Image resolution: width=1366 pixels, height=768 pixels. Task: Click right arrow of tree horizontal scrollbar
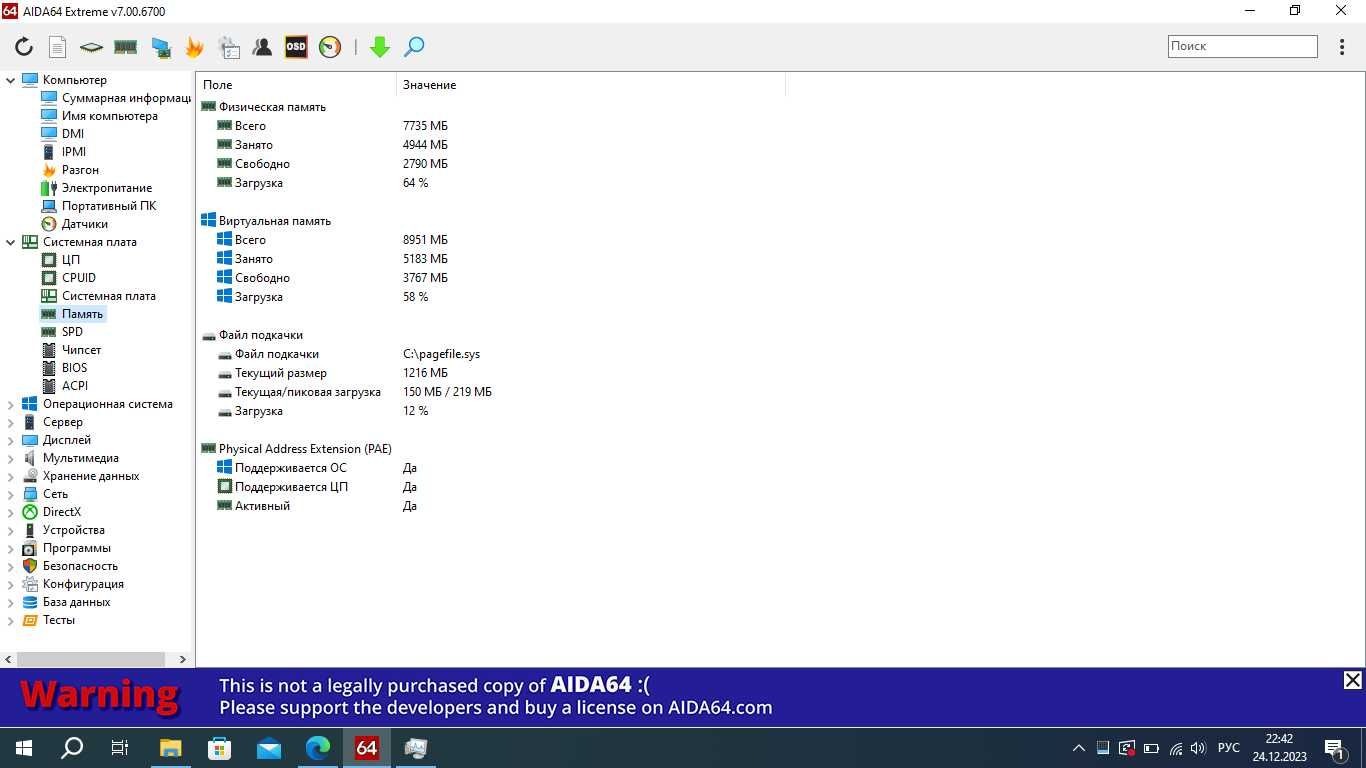coord(182,659)
